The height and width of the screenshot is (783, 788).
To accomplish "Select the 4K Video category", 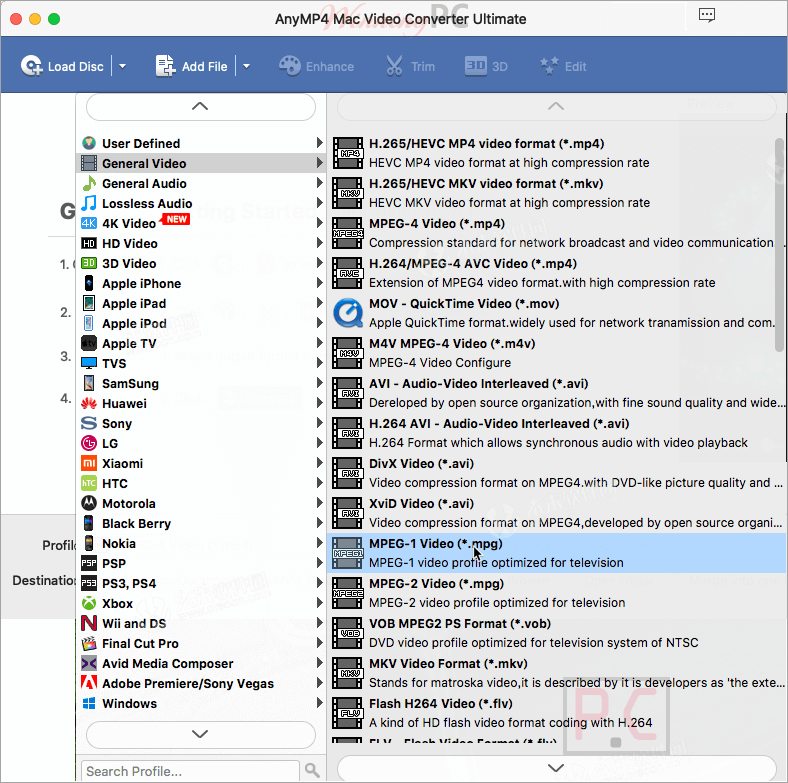I will coord(201,223).
